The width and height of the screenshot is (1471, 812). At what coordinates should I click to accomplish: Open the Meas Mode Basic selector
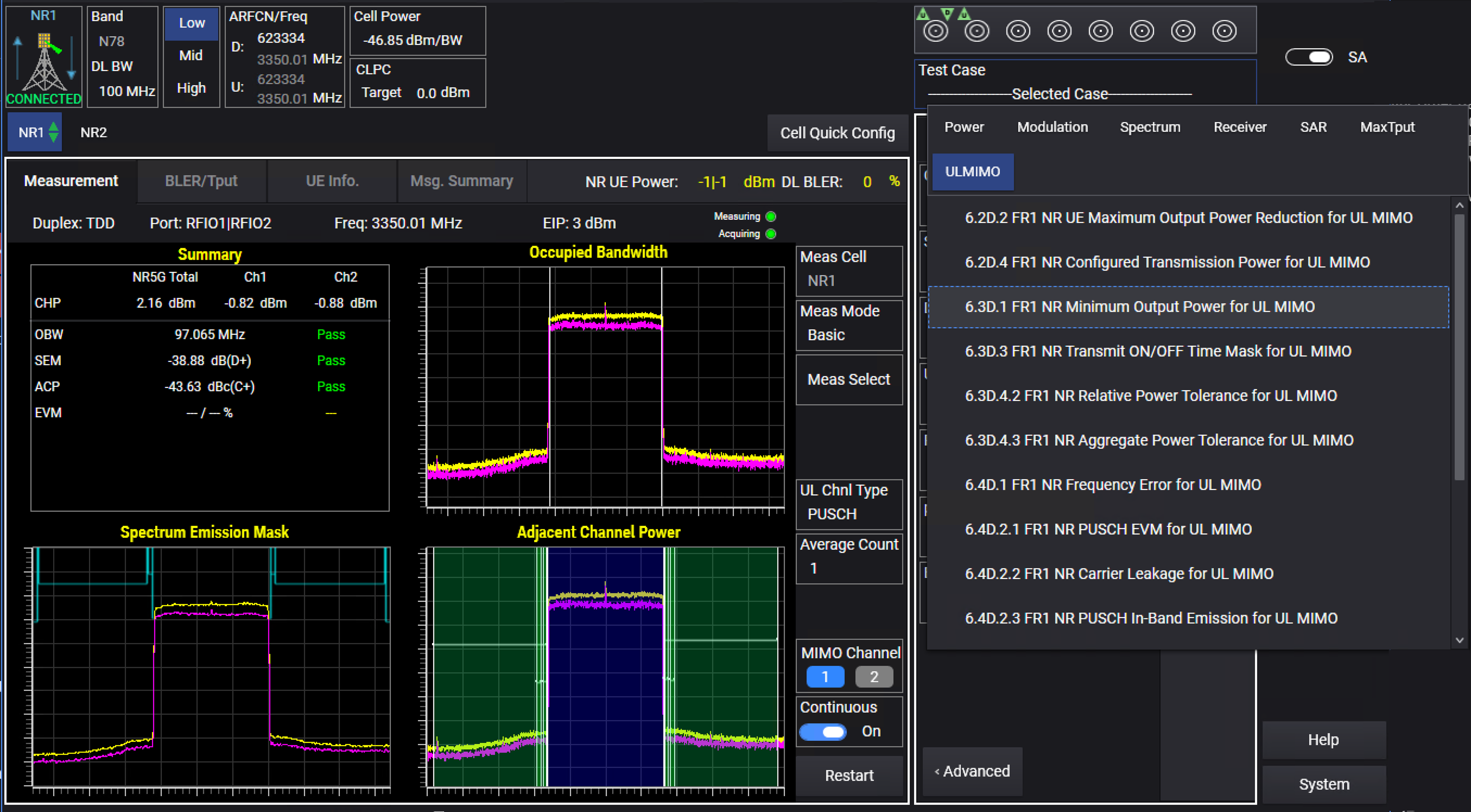click(x=849, y=323)
